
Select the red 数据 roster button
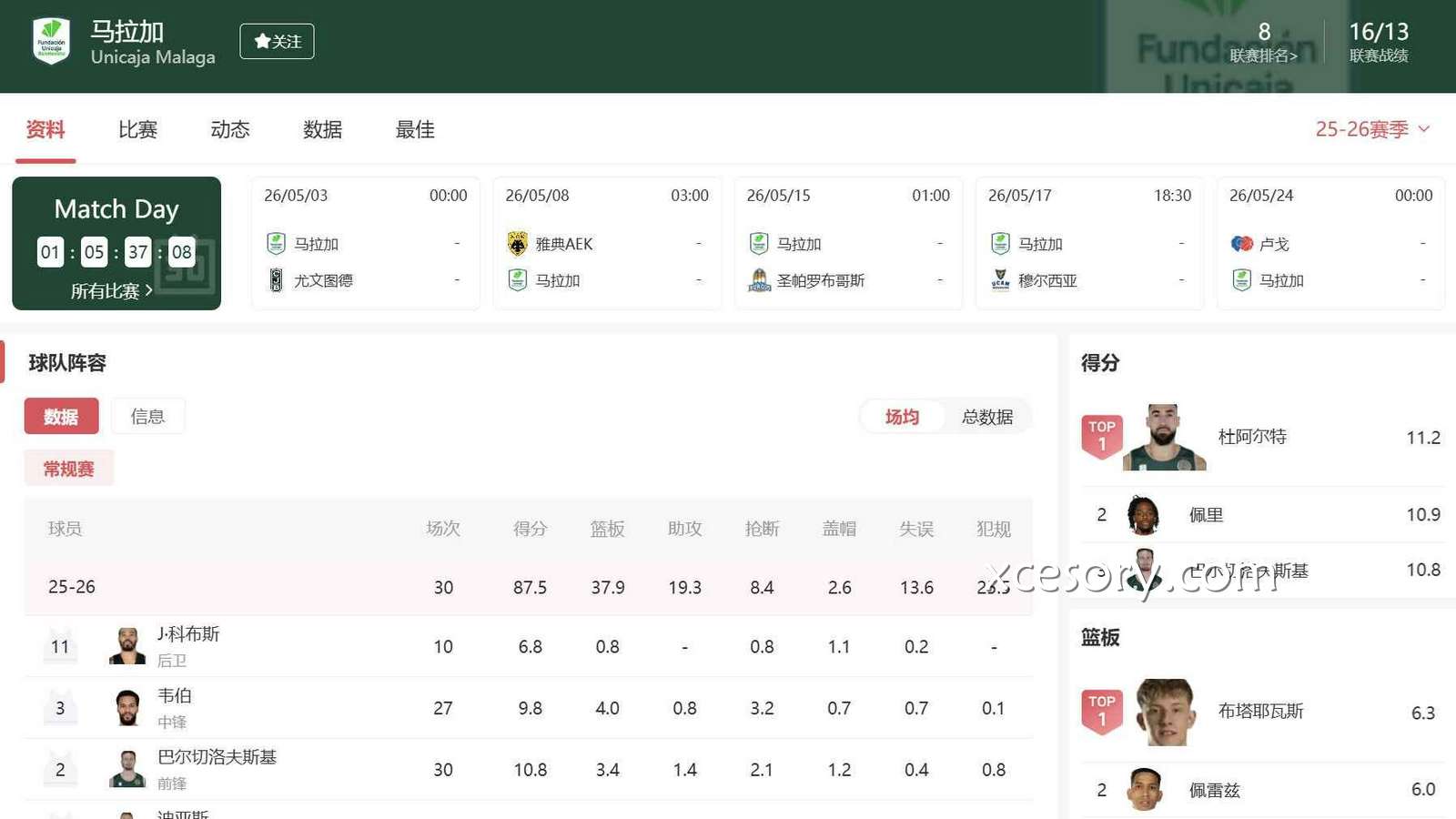pyautogui.click(x=61, y=416)
